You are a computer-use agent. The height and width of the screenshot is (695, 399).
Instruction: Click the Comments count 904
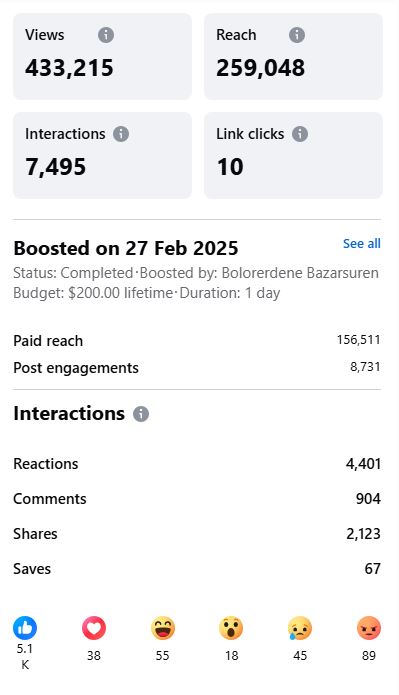368,499
